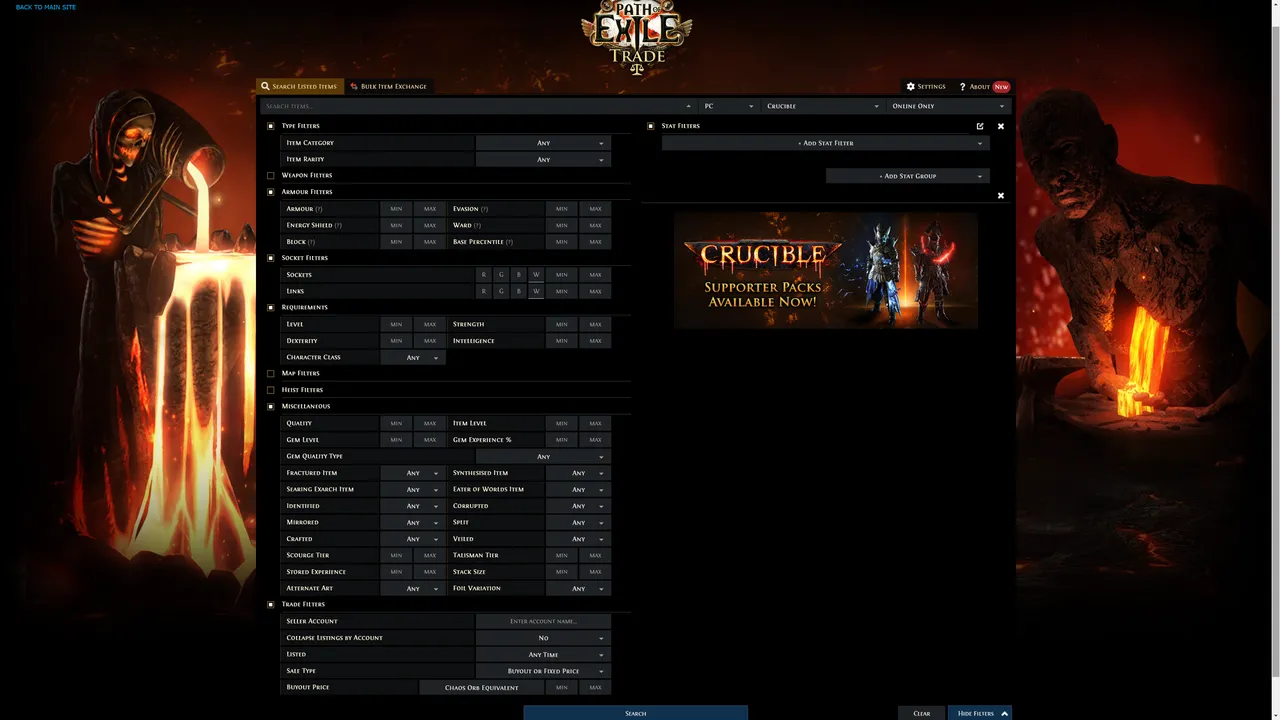Open the Collapse Listings by Account dropdown
Screen dimensions: 1280x720
[543, 638]
